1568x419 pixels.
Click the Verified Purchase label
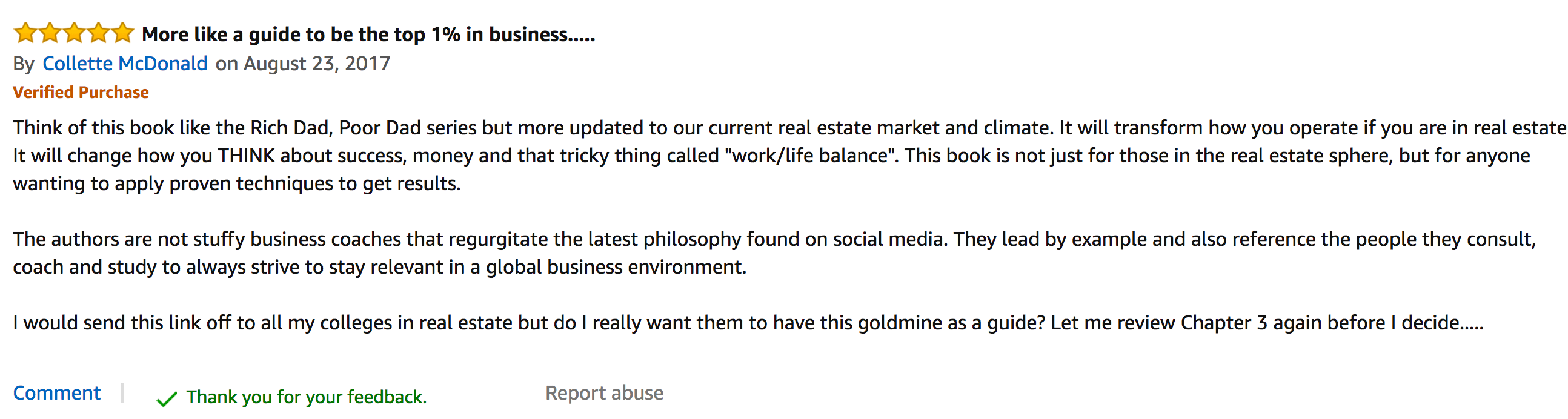[81, 93]
